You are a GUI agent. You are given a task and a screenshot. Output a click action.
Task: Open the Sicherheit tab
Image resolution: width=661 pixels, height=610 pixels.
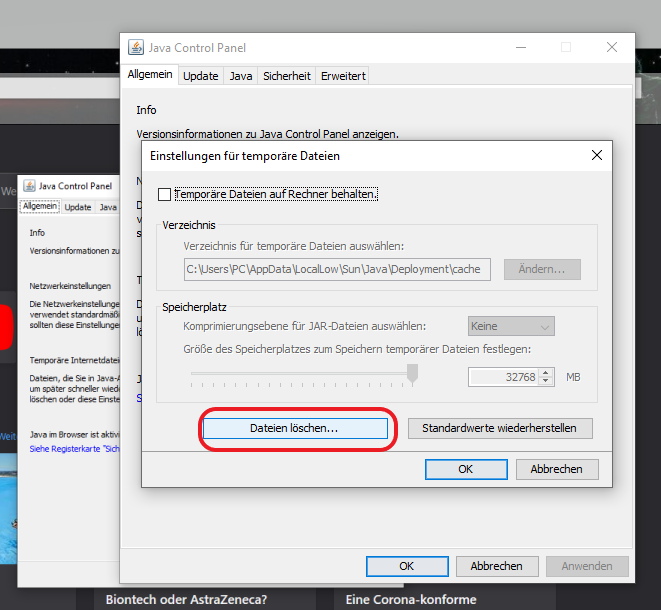pos(287,76)
